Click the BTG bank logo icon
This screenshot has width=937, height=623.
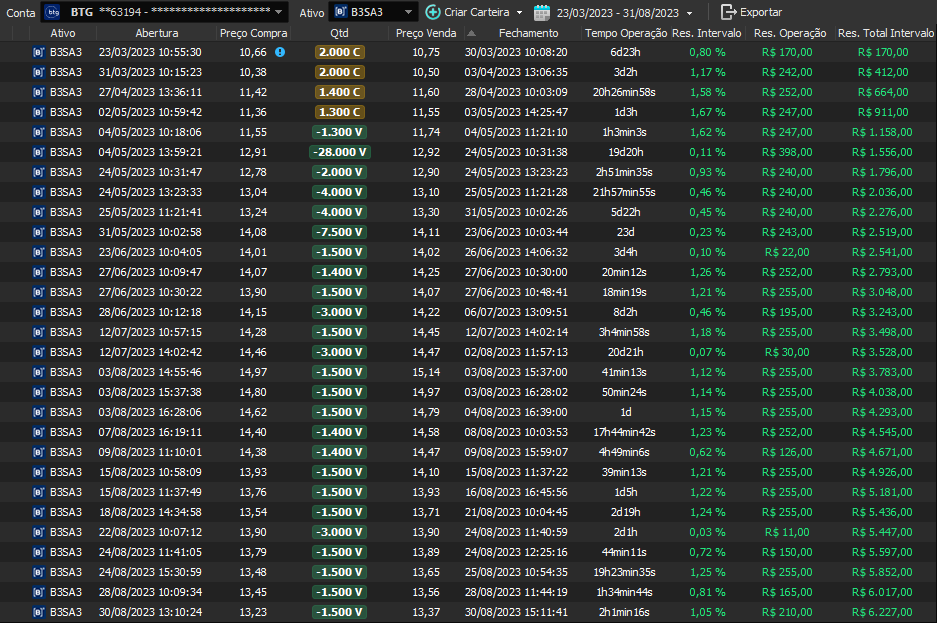[x=52, y=12]
